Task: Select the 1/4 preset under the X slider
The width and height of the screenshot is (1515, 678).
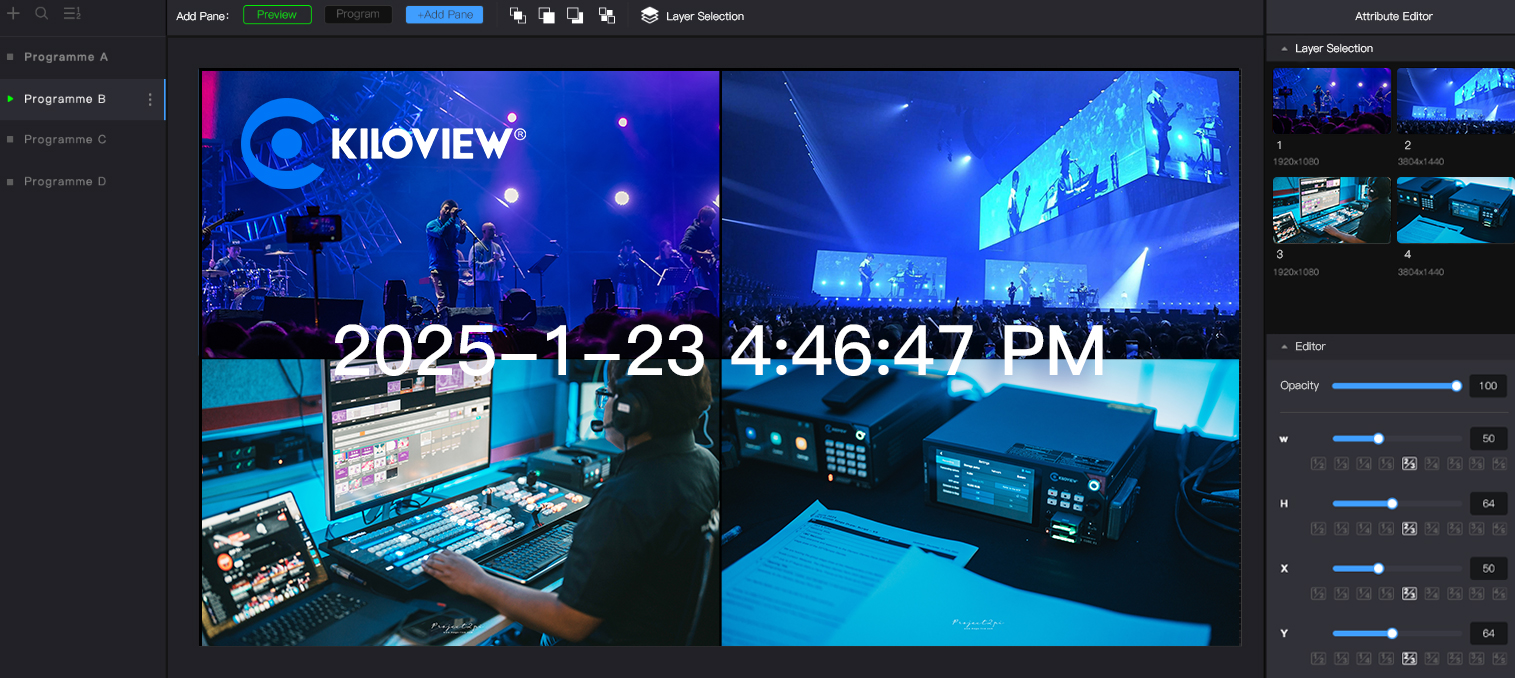Action: 1364,593
